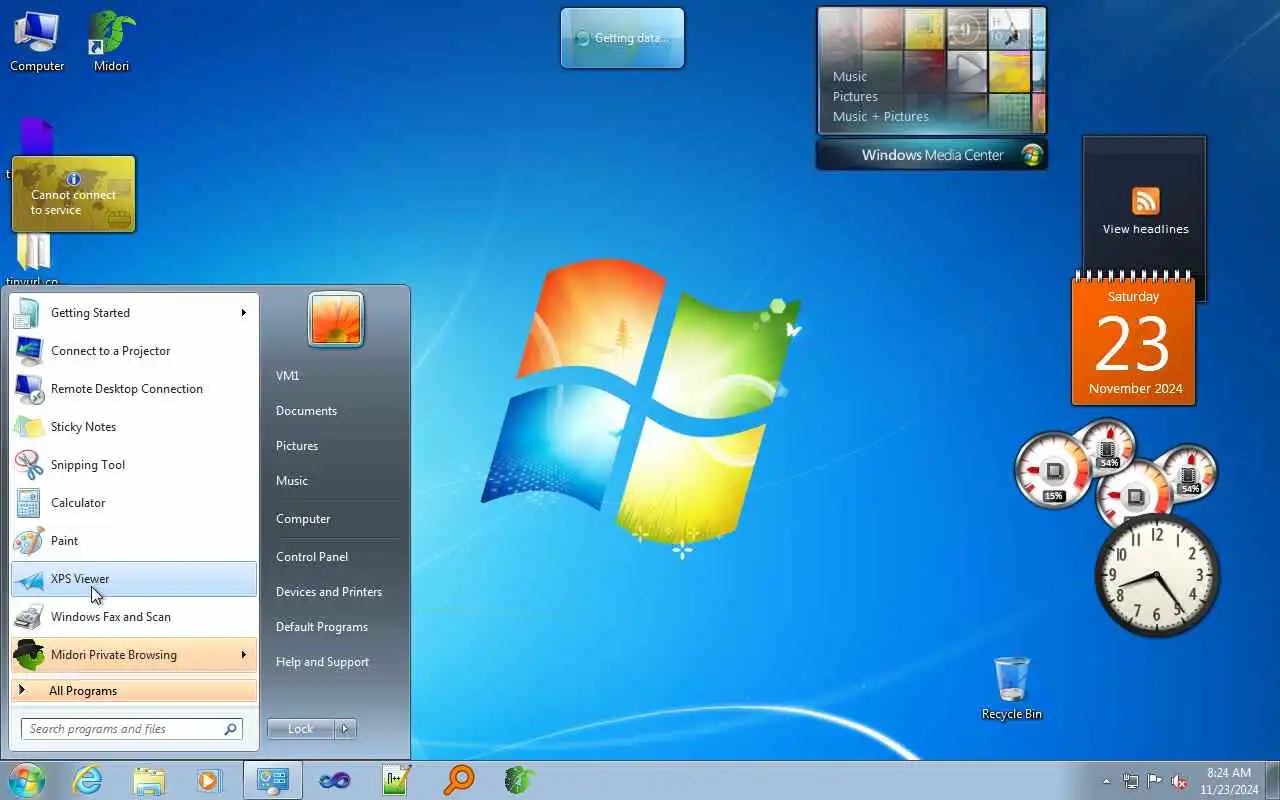Show hidden tray icons arrow

[1106, 782]
